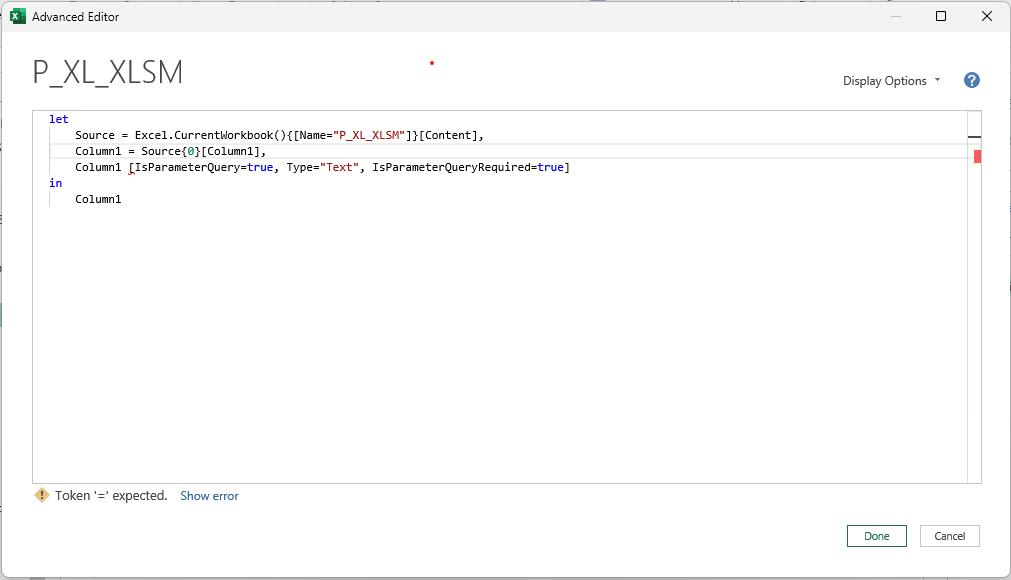
Task: Click the arrow next to Display Options
Action: [x=937, y=80]
